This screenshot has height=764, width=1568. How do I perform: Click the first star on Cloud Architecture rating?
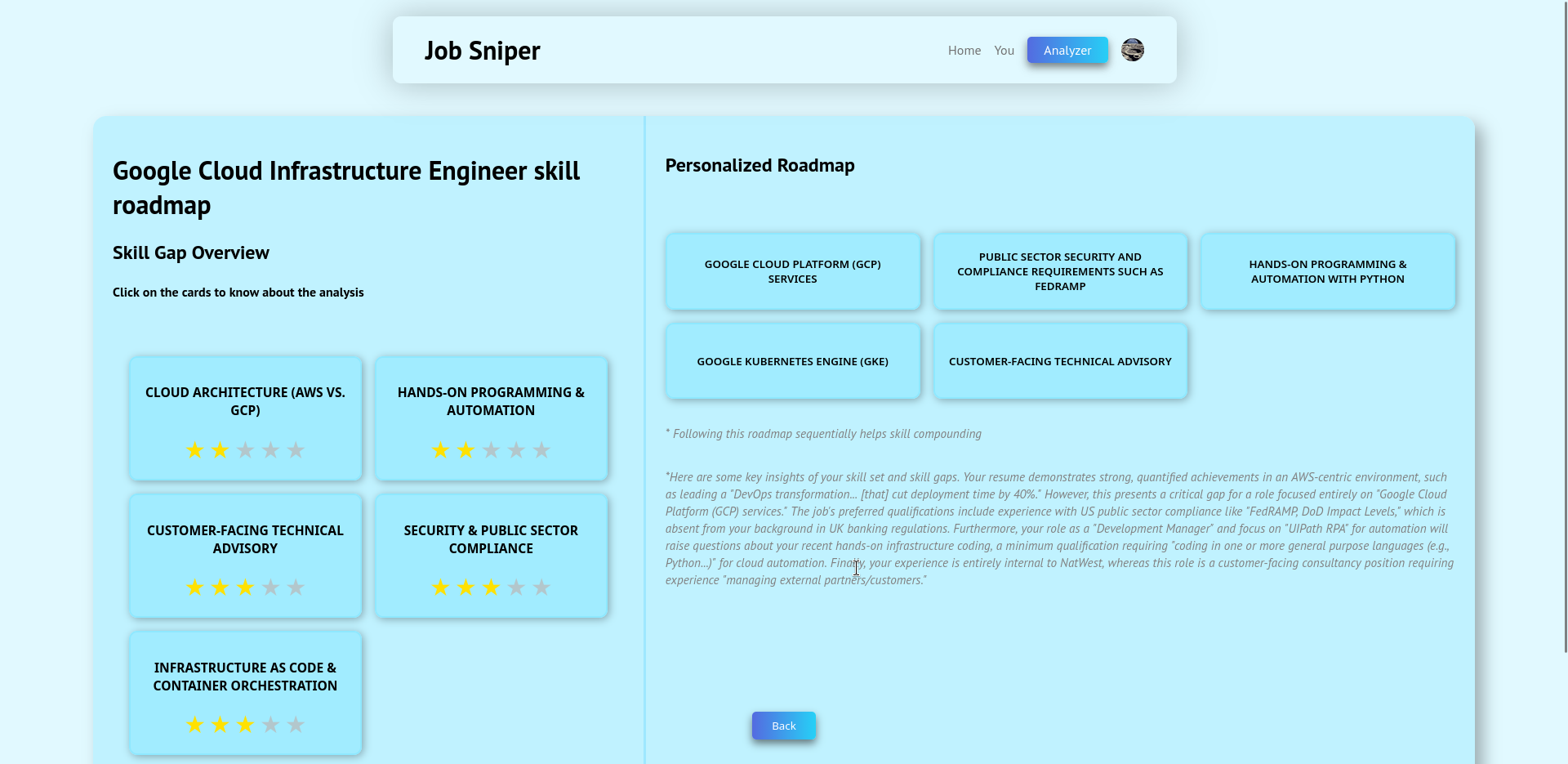pos(195,449)
